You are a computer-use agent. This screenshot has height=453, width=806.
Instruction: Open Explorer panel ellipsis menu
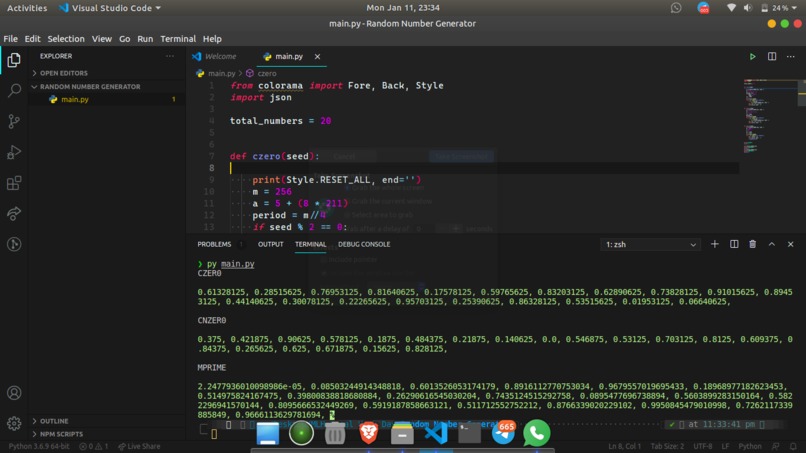[170, 56]
